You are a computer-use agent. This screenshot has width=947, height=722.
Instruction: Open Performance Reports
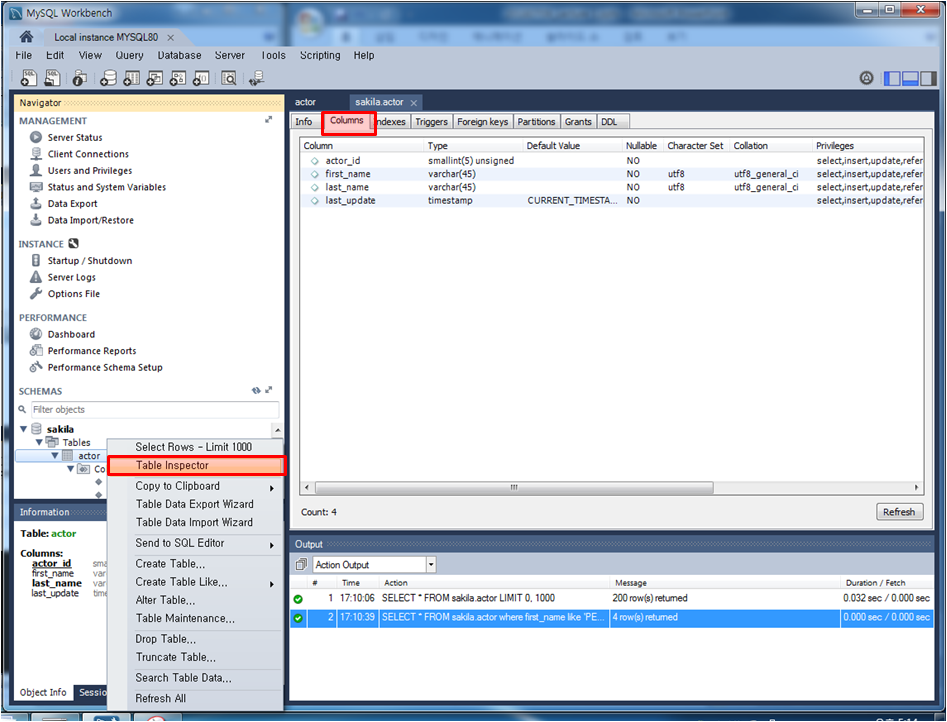tap(92, 350)
